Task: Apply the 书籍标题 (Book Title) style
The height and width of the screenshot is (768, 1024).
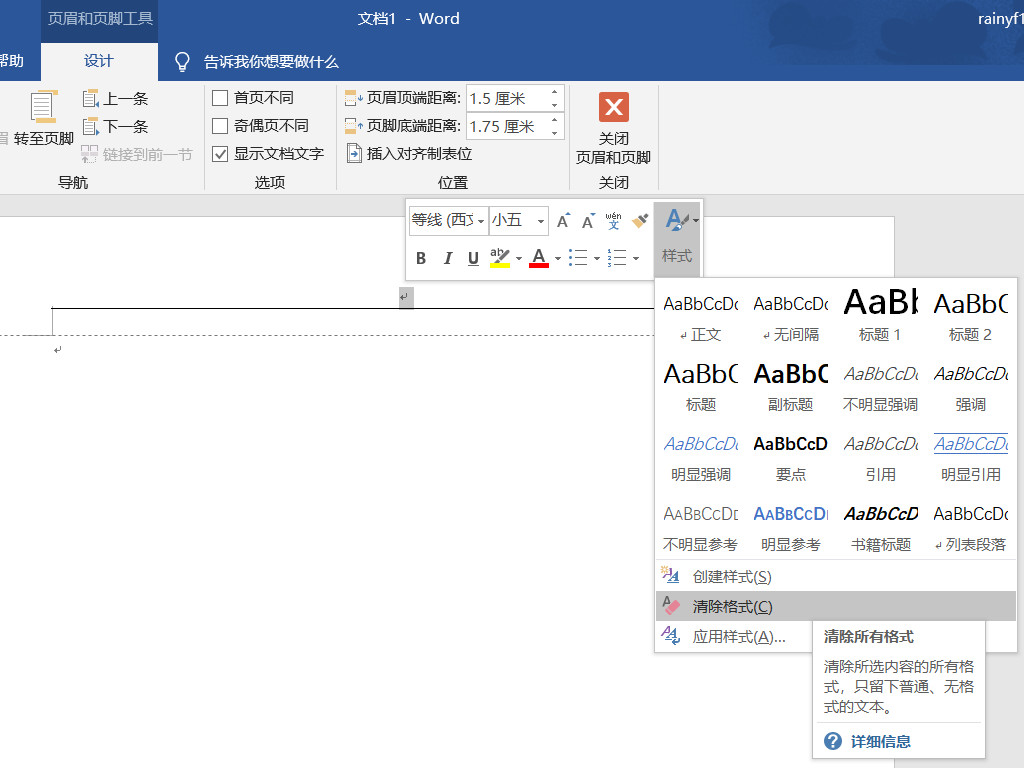Action: [880, 527]
